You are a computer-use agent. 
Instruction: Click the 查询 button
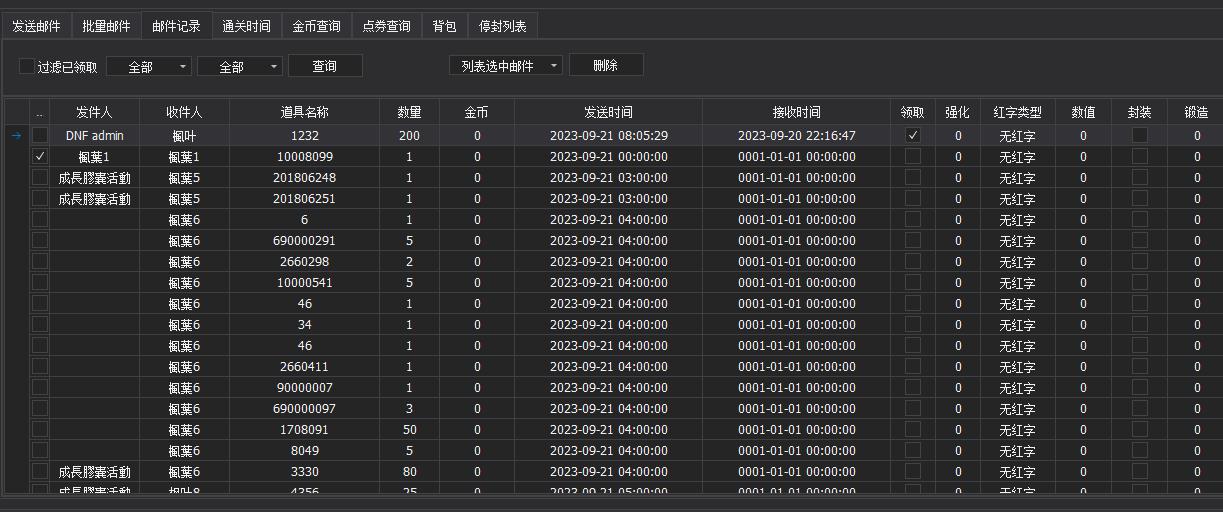pyautogui.click(x=325, y=66)
